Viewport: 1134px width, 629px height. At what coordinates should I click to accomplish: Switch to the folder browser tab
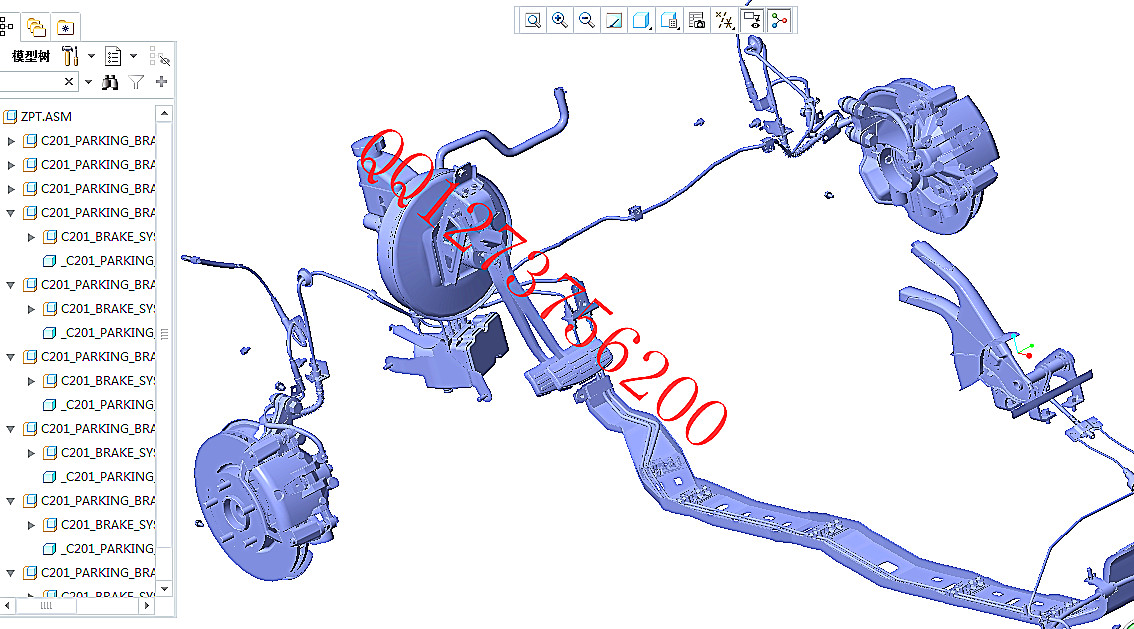(35, 26)
